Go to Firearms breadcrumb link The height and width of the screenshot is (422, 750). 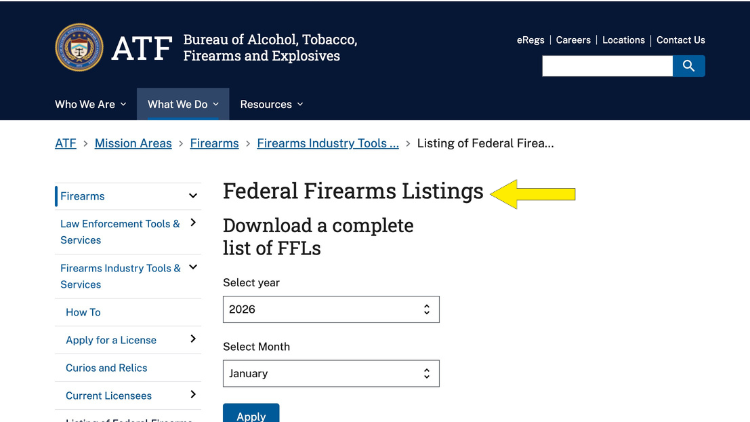click(214, 144)
